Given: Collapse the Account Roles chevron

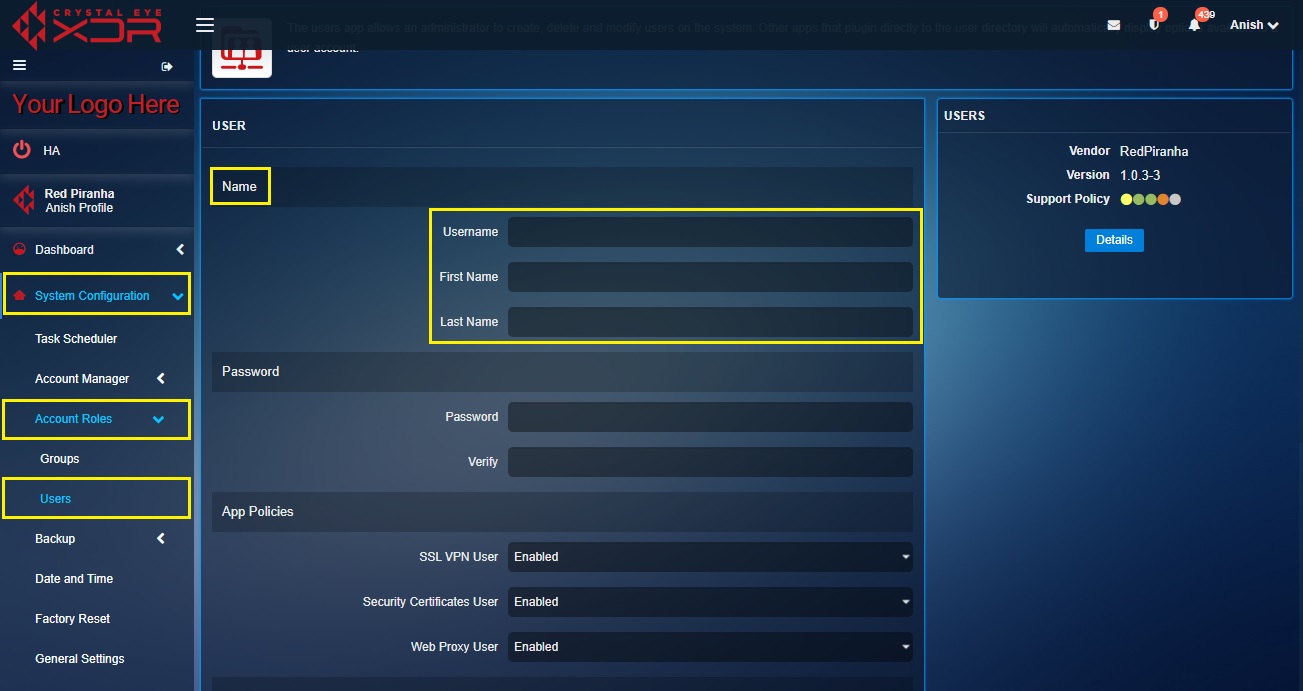Looking at the screenshot, I should (x=158, y=419).
